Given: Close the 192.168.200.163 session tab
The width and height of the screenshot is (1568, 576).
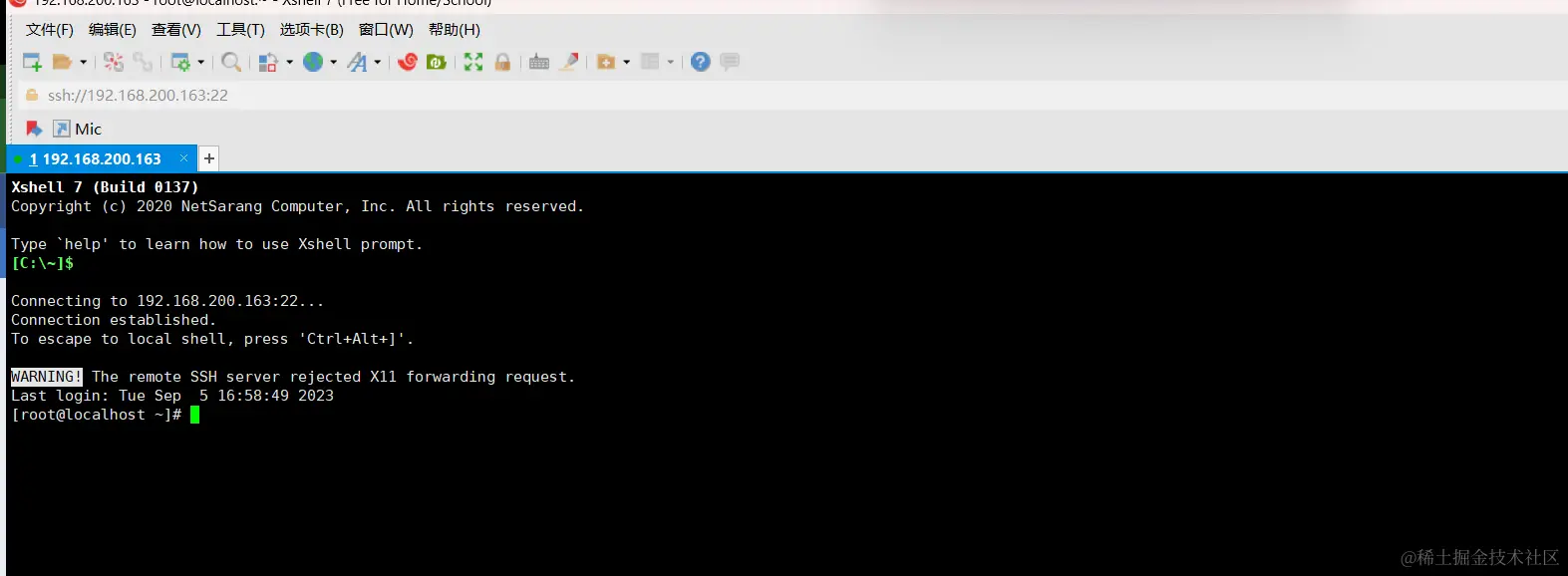Looking at the screenshot, I should (x=183, y=158).
